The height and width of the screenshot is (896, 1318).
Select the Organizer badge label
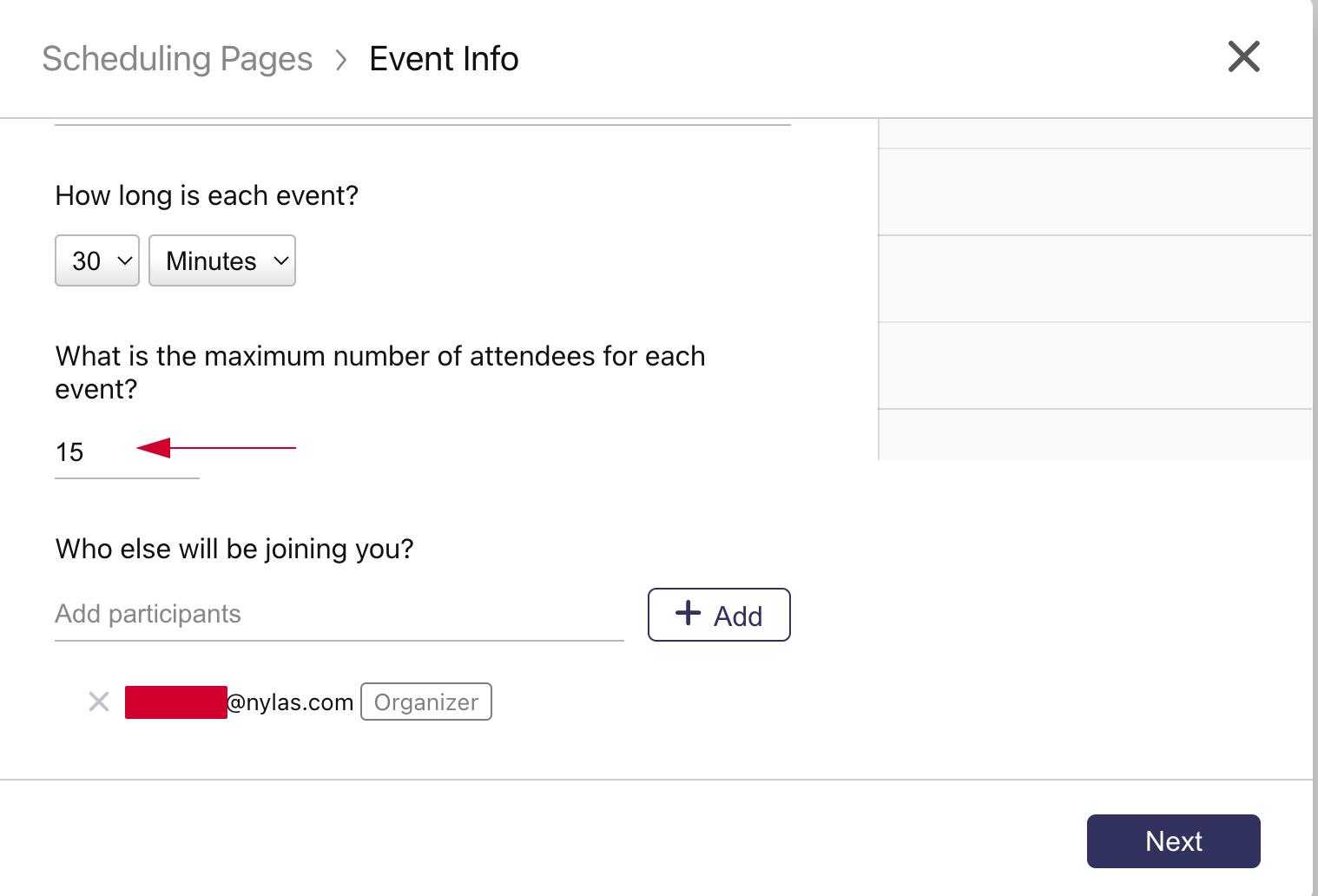coord(425,702)
